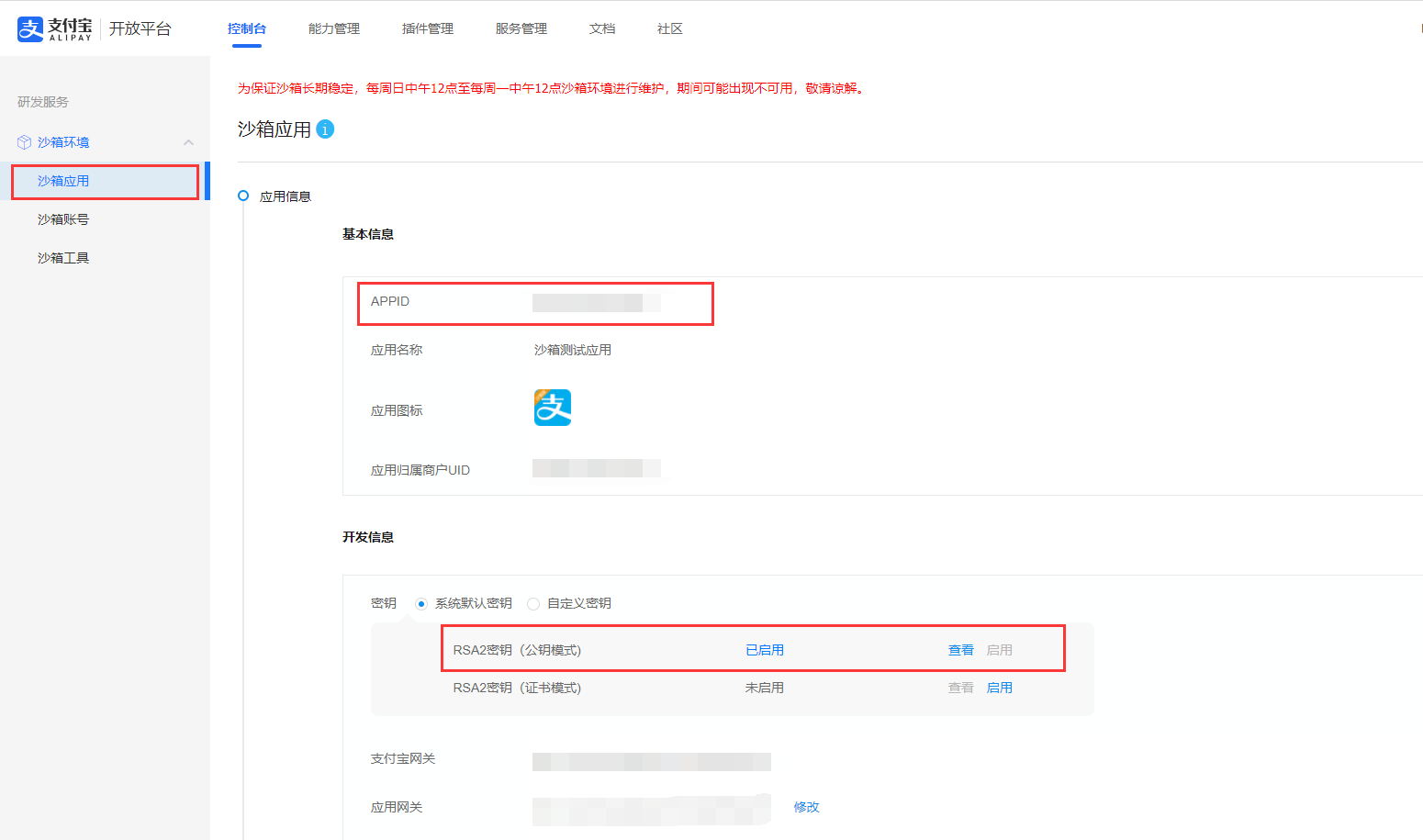Click the Alipay application icon thumbnail
1423x840 pixels.
click(x=552, y=407)
